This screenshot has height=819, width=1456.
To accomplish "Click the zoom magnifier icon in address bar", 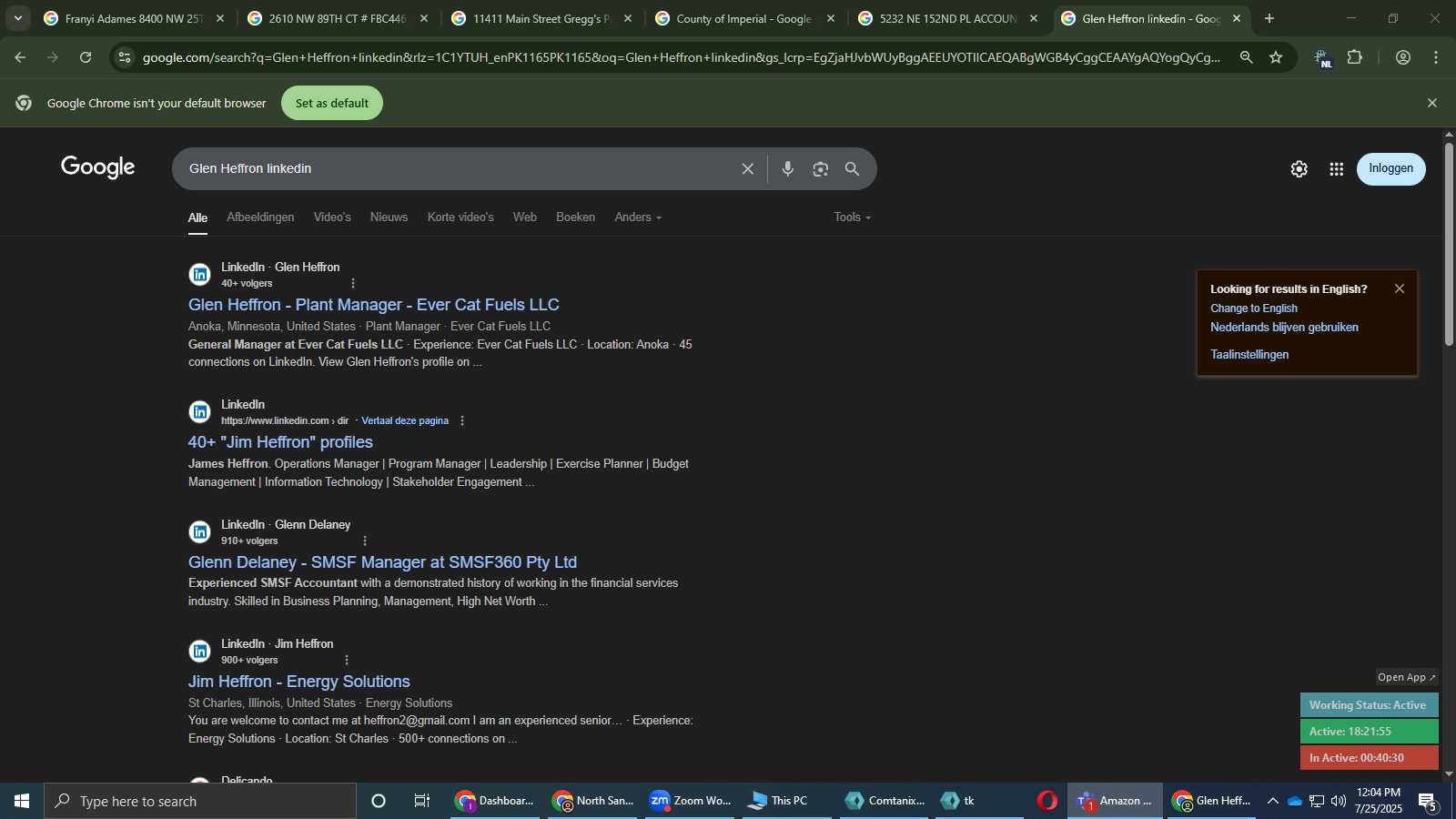I will [1246, 57].
